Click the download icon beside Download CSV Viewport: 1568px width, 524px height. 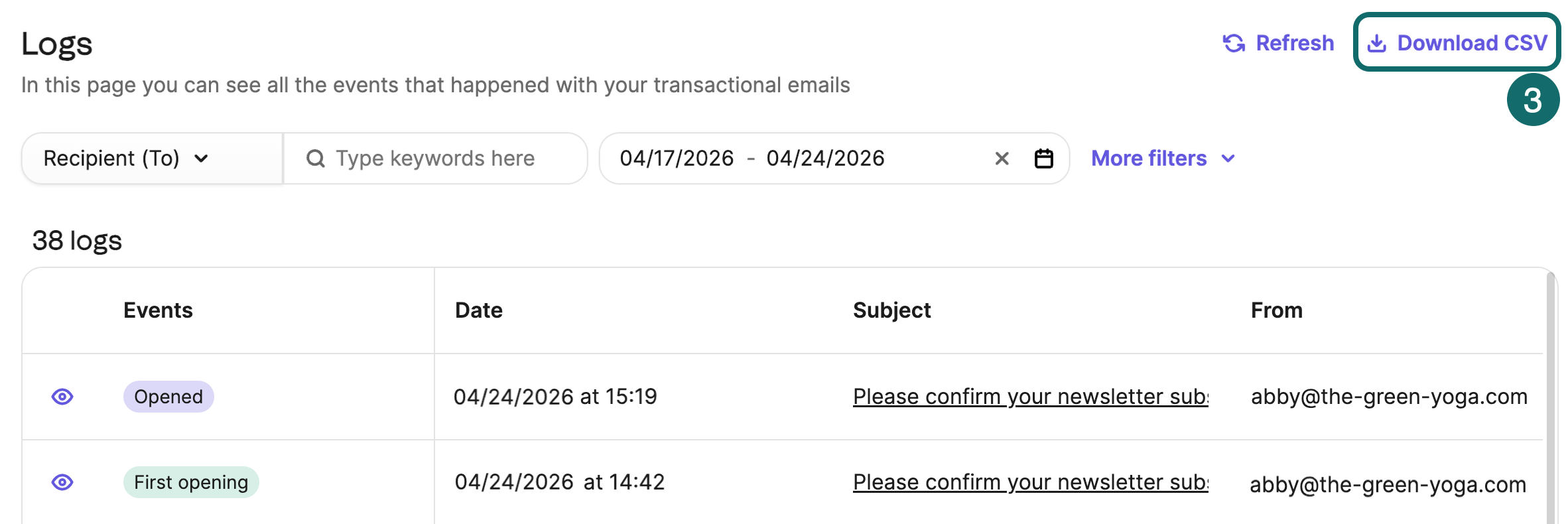coord(1378,42)
